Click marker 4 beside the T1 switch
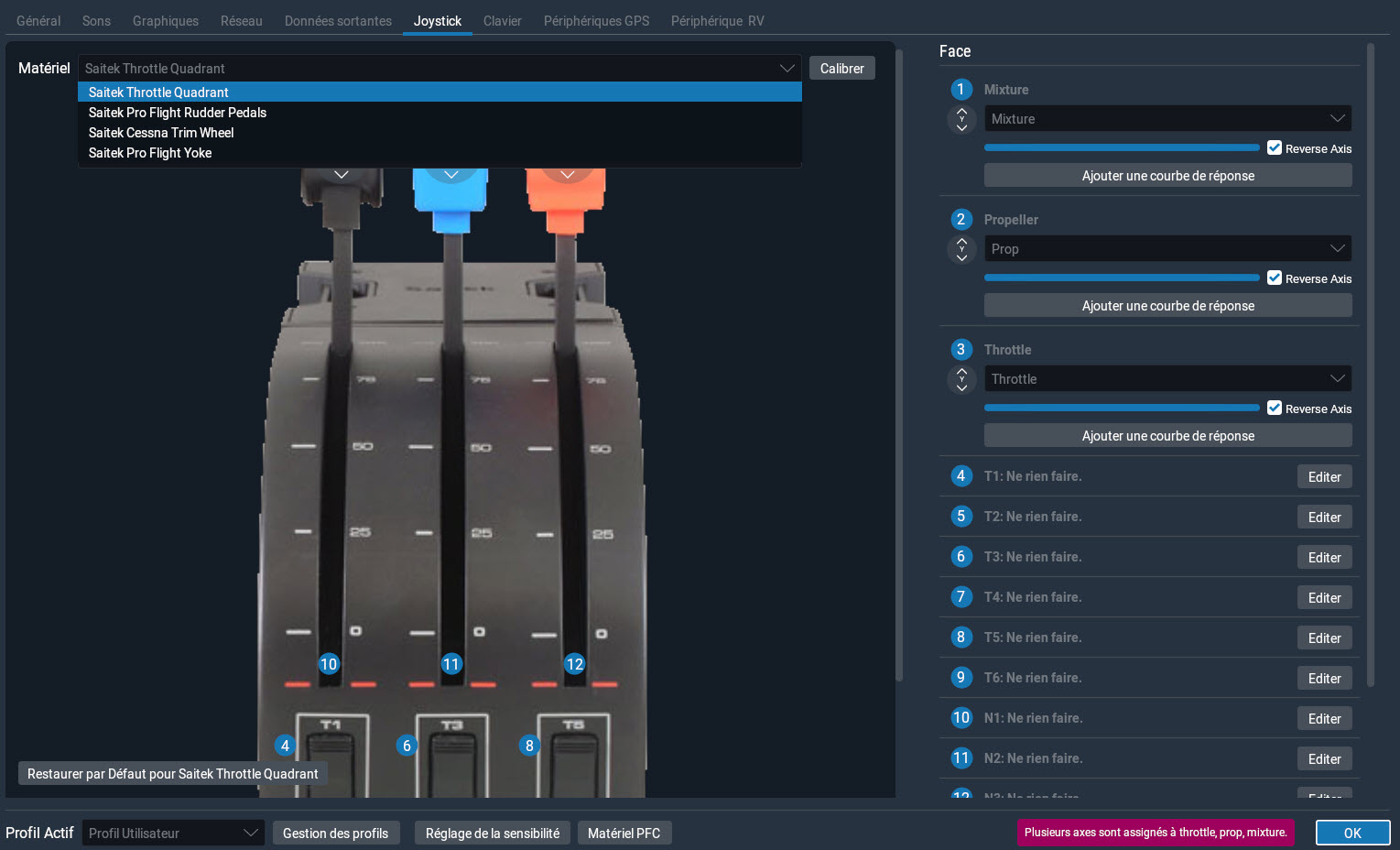The width and height of the screenshot is (1400, 850). coord(285,746)
